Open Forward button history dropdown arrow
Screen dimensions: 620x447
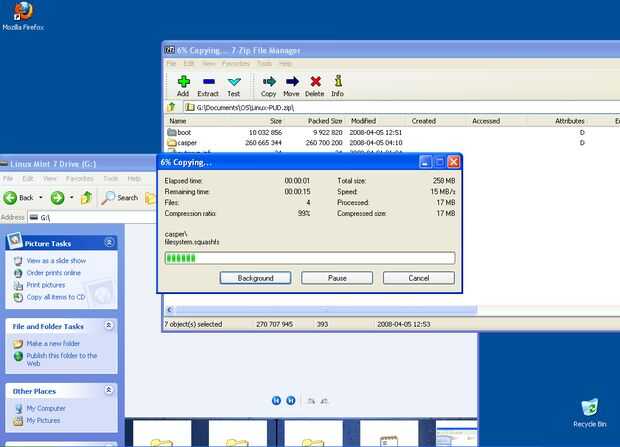[x=71, y=197]
